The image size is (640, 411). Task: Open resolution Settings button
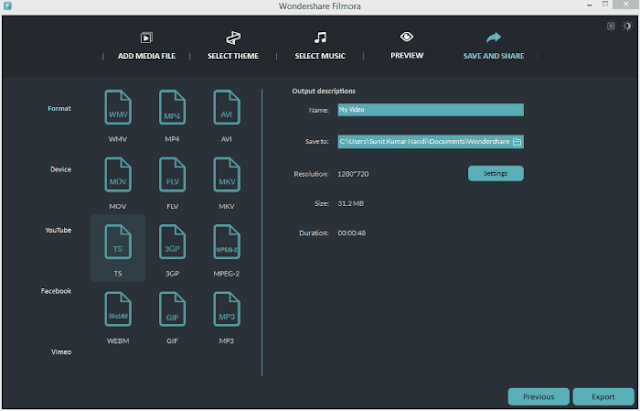[x=496, y=173]
